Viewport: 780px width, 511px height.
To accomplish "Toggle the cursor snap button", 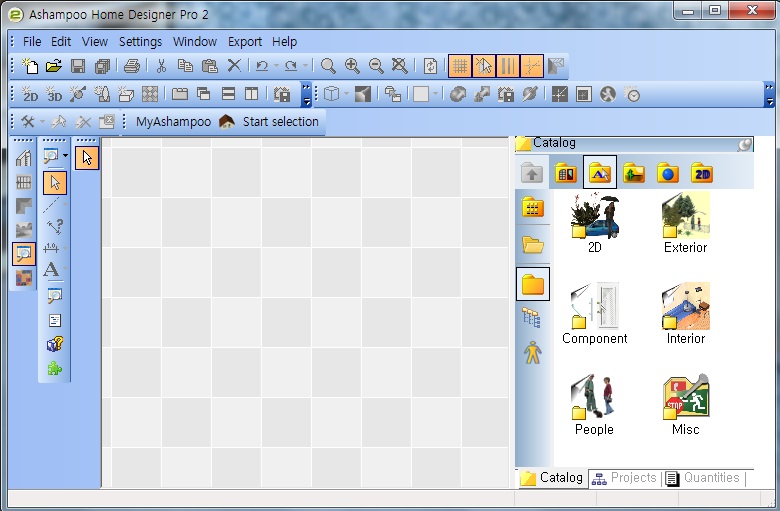I will pyautogui.click(x=484, y=66).
